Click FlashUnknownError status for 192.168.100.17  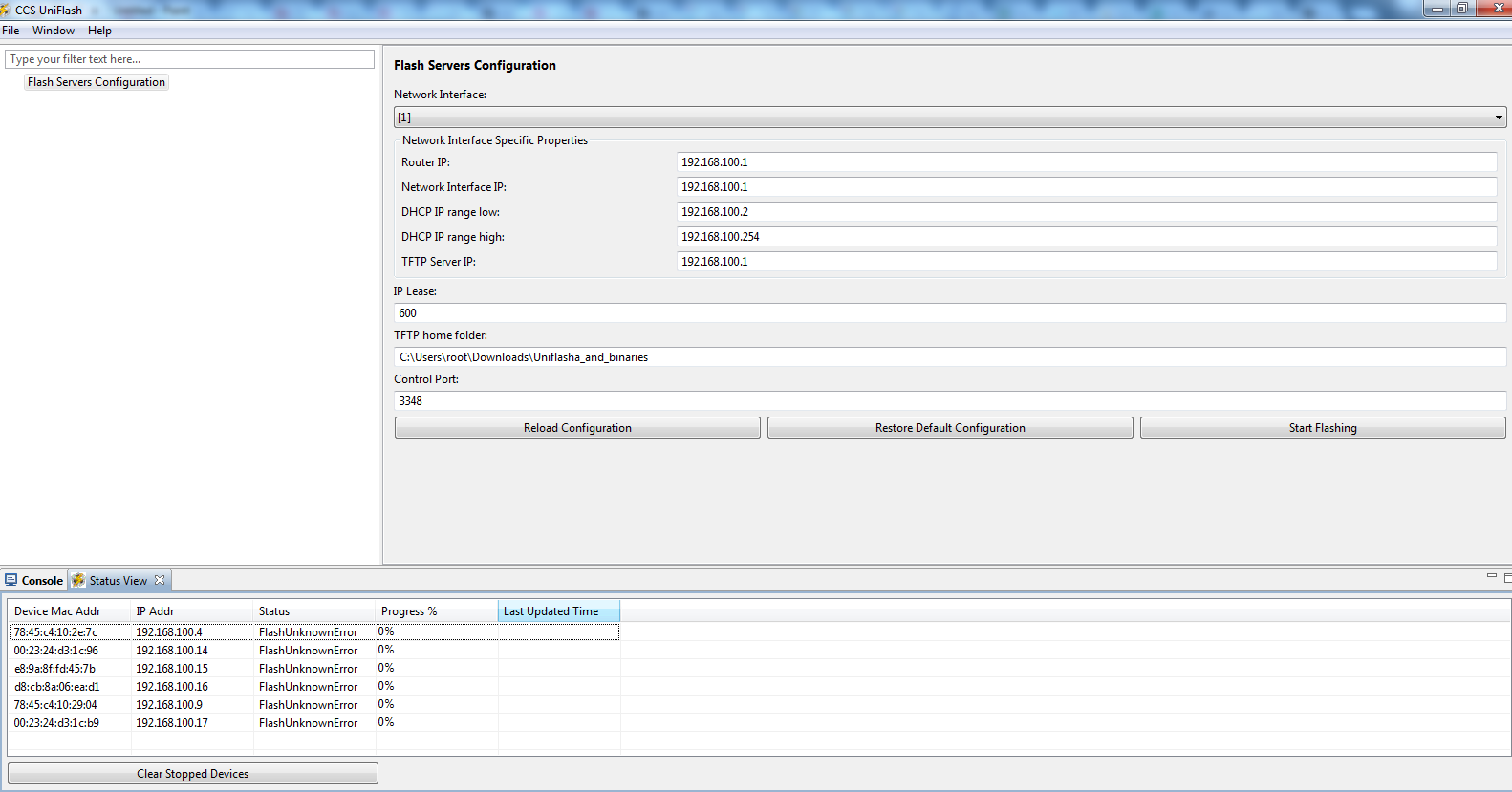pyautogui.click(x=308, y=723)
